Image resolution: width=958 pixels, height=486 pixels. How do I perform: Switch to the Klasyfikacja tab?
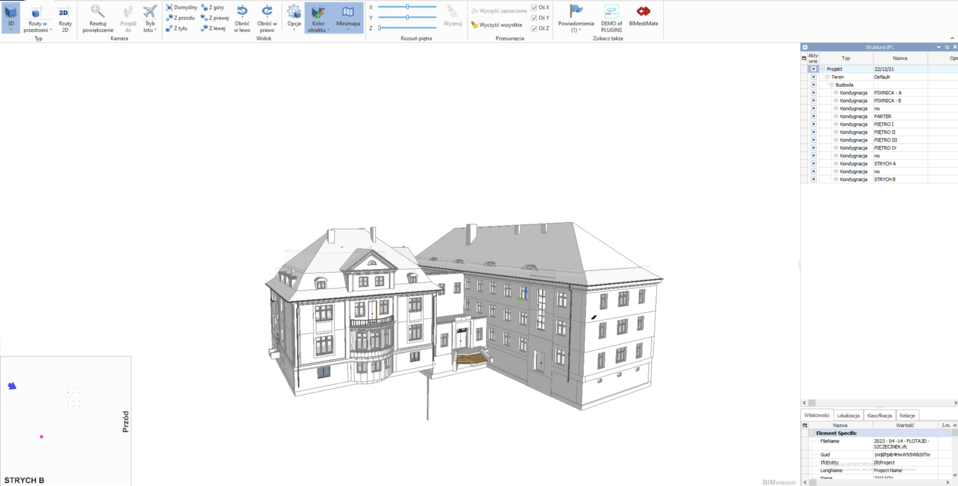click(880, 414)
